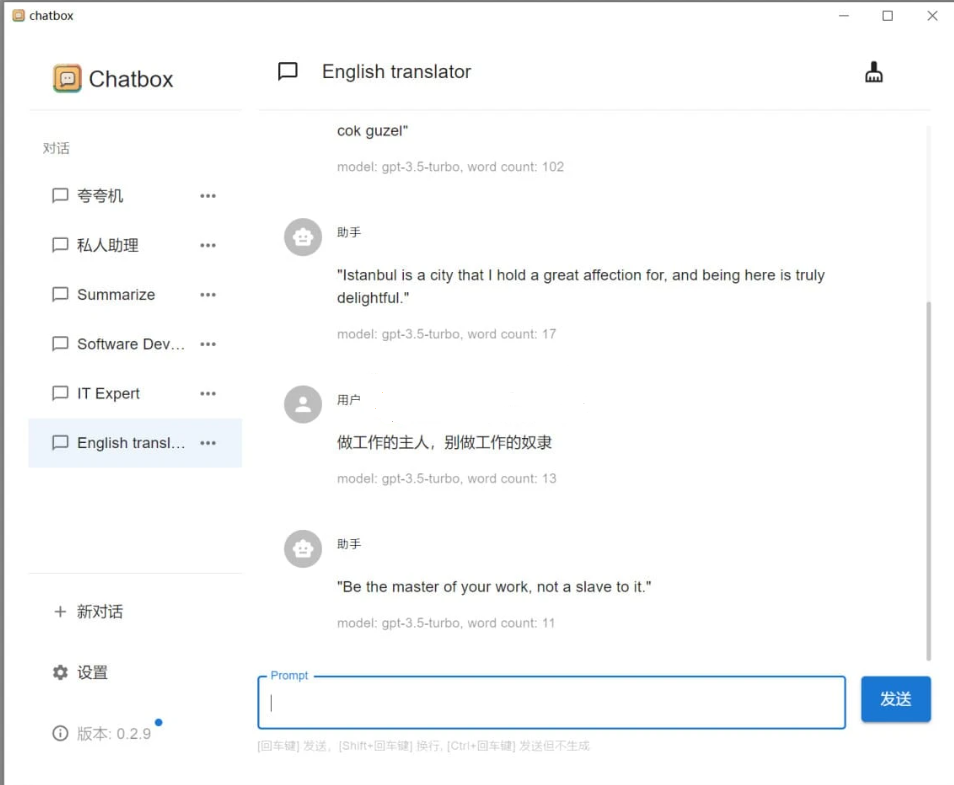Screen dimensions: 954x785
Task: Click the Chatbox logo icon in sidebar
Action: pos(67,78)
